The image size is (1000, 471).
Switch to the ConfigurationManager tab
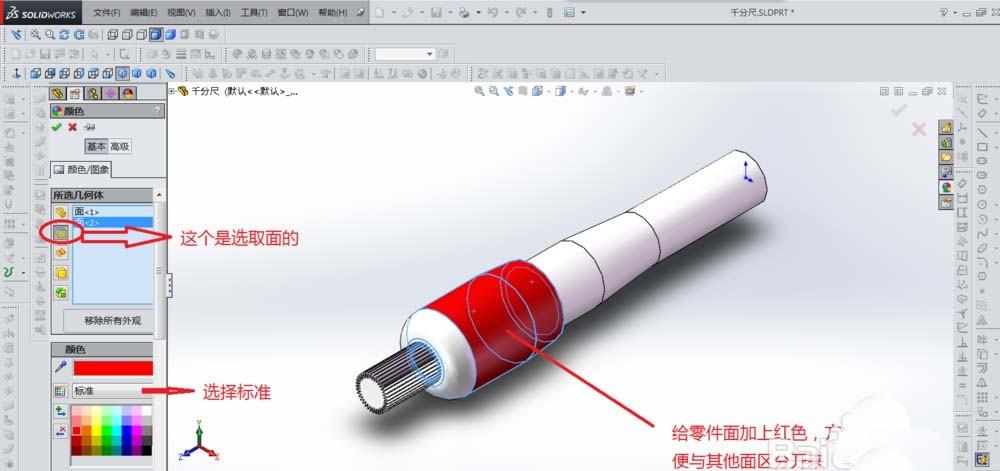point(92,93)
